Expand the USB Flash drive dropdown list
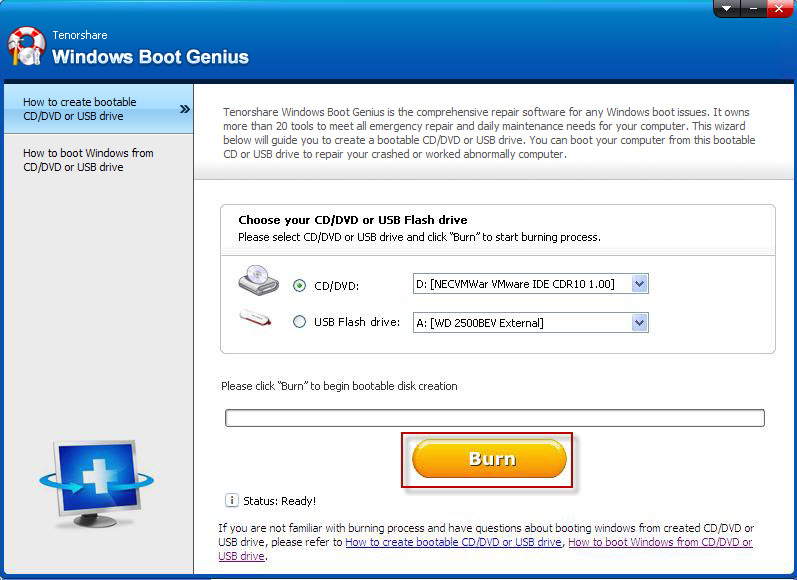 tap(640, 322)
